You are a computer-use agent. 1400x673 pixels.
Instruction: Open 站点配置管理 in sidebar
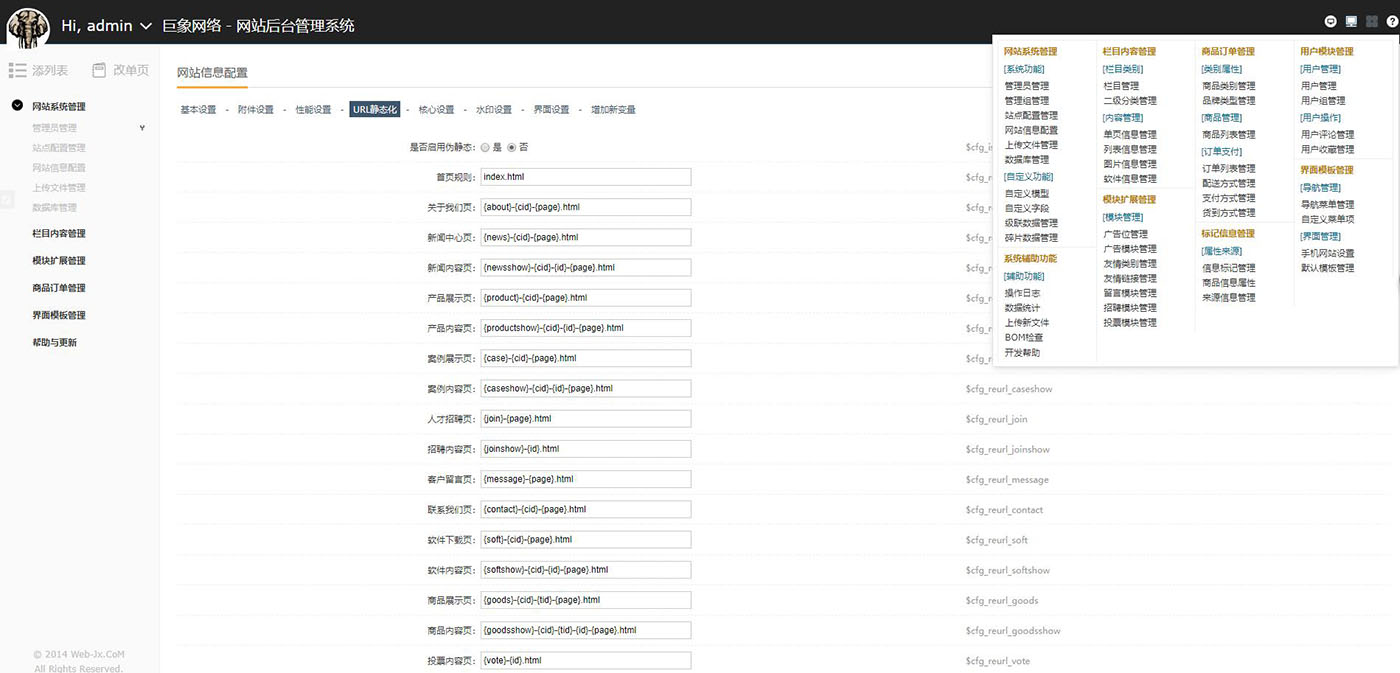point(59,148)
